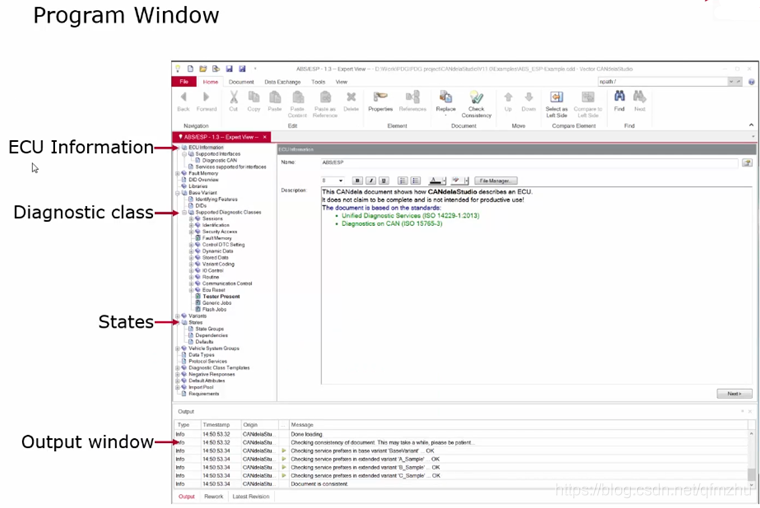Run Check Consistency from the ribbon
This screenshot has height=508, width=760.
(476, 104)
